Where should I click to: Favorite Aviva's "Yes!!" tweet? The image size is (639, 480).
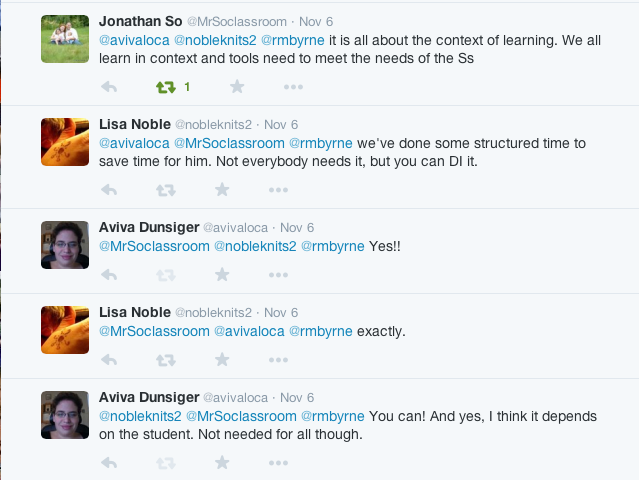tap(222, 275)
